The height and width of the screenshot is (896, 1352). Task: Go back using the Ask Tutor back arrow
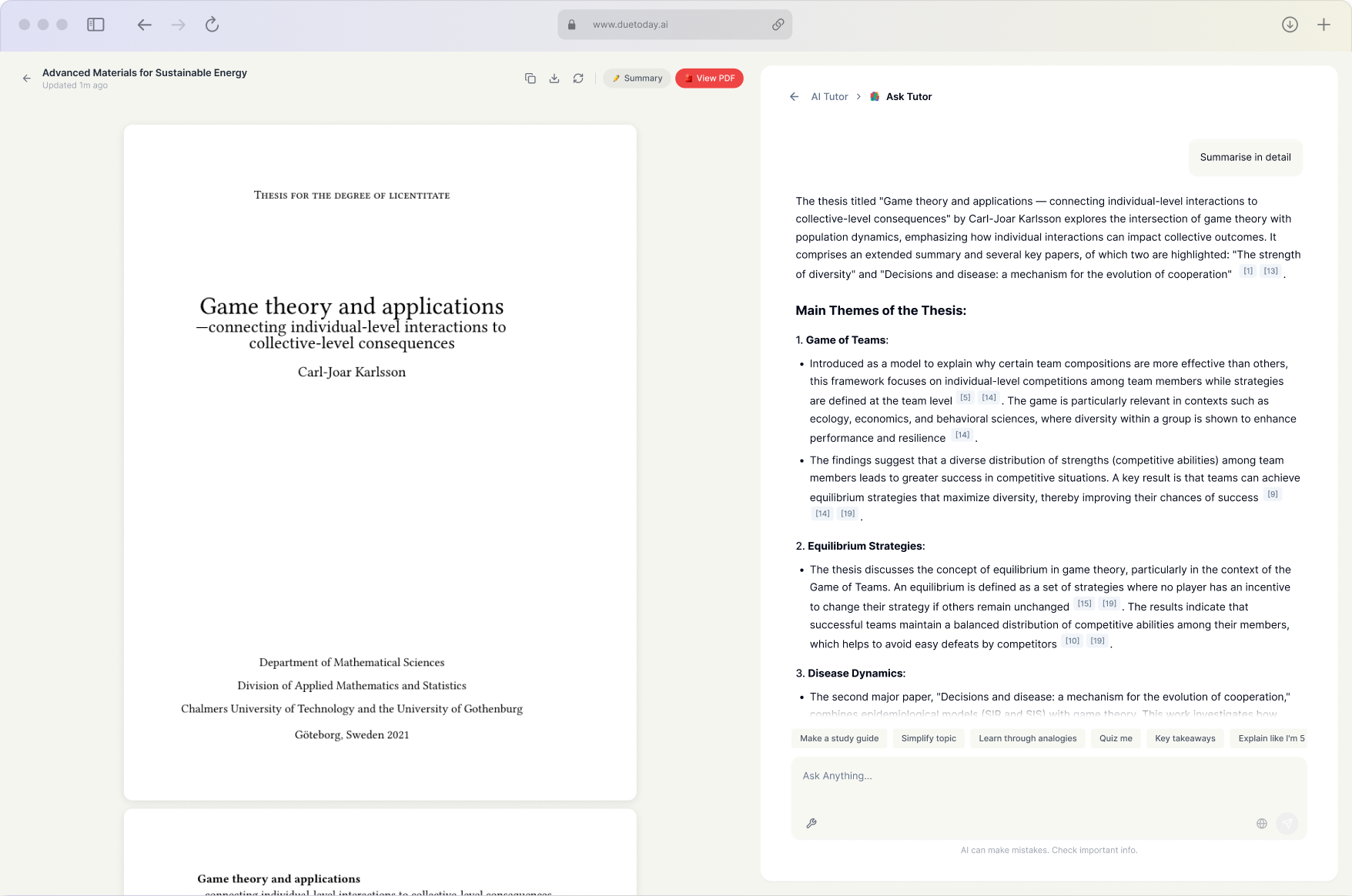click(x=794, y=96)
